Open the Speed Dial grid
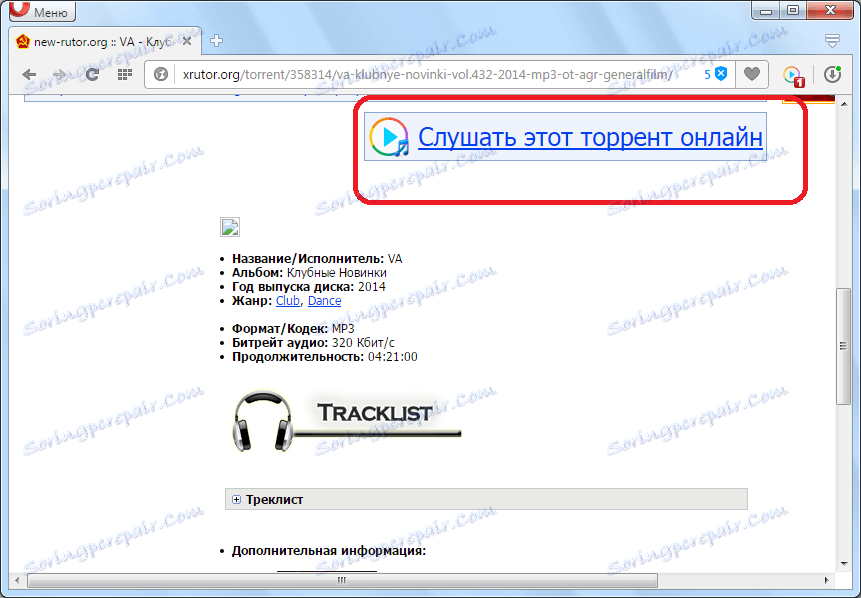 click(x=125, y=75)
